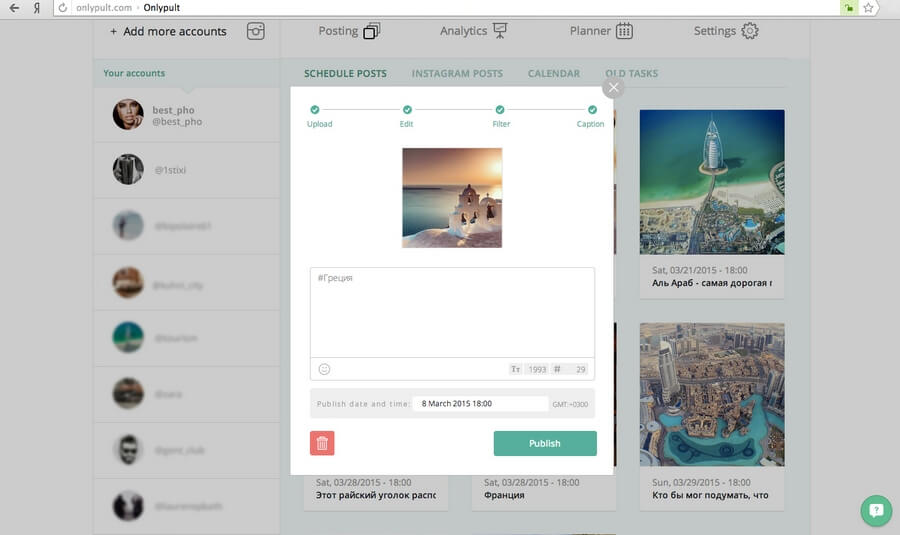Click Add more accounts
The width and height of the screenshot is (900, 535).
(168, 31)
